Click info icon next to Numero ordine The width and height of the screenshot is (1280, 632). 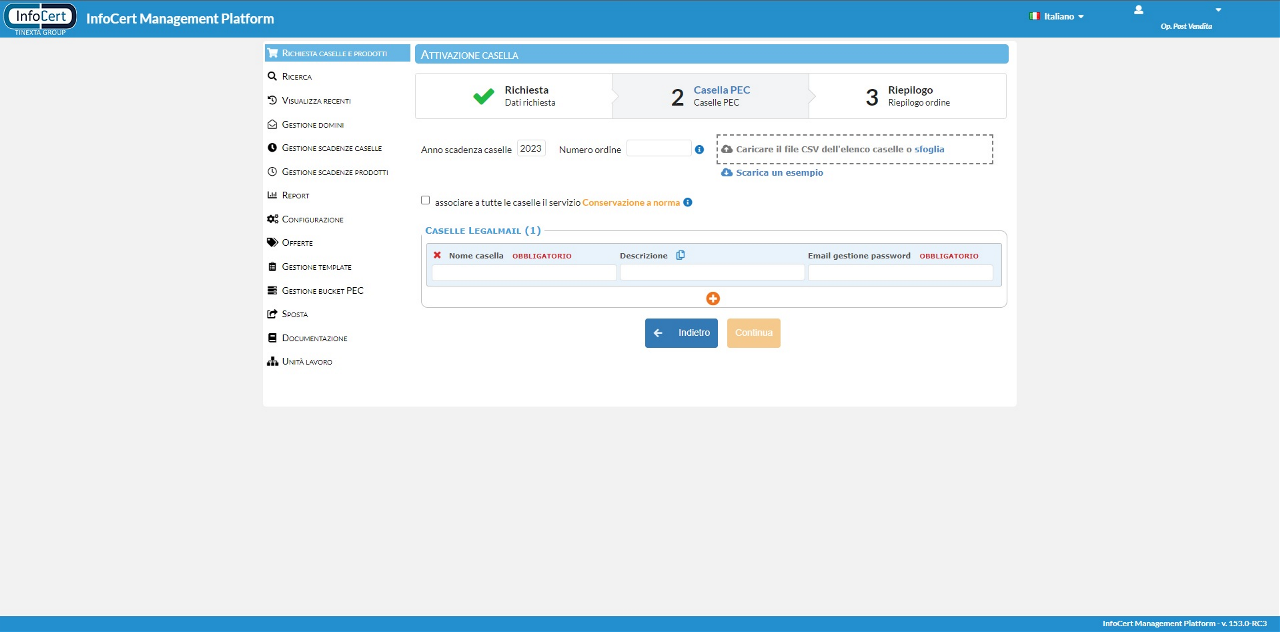[x=699, y=150]
